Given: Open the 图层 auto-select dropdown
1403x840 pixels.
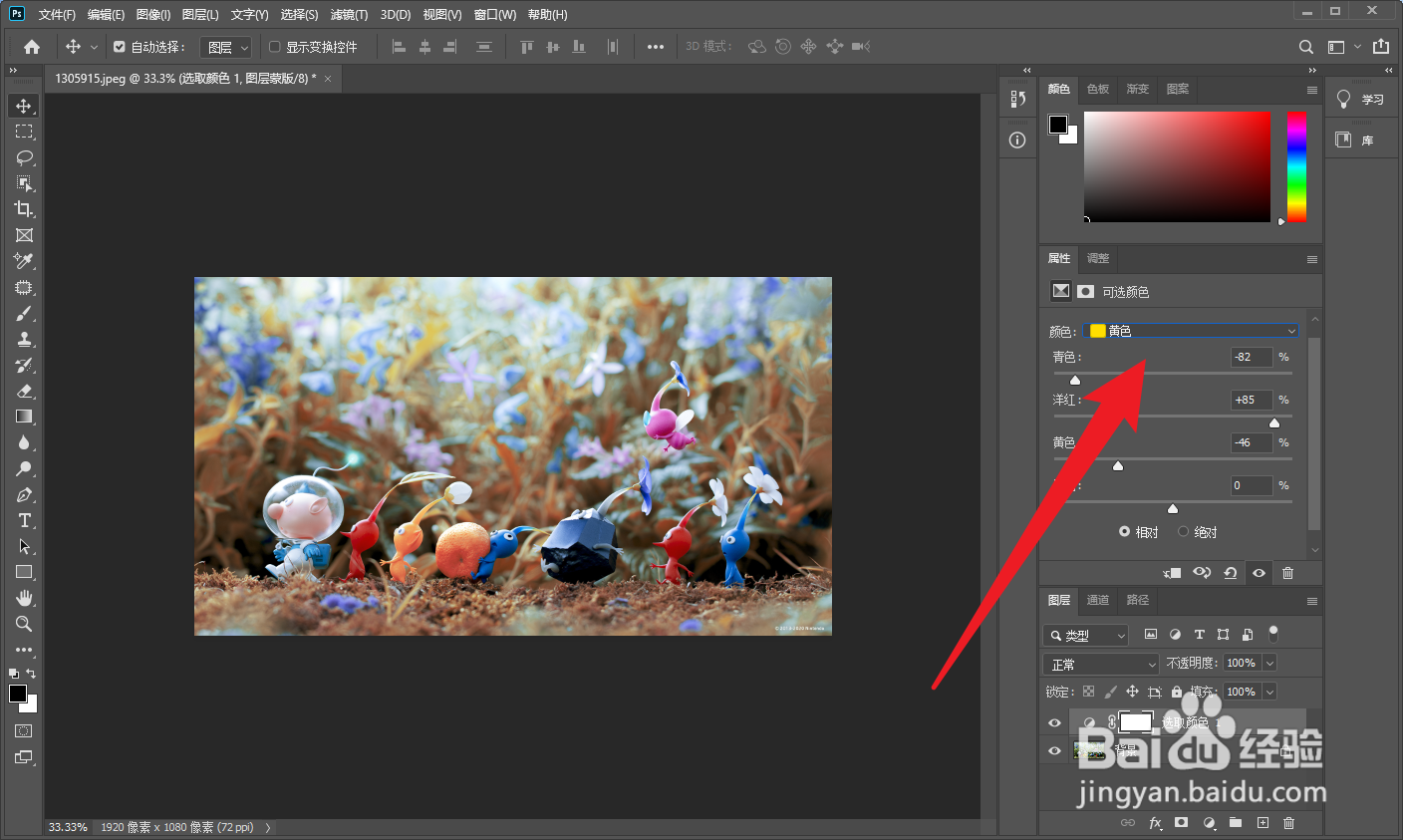Looking at the screenshot, I should [x=226, y=47].
